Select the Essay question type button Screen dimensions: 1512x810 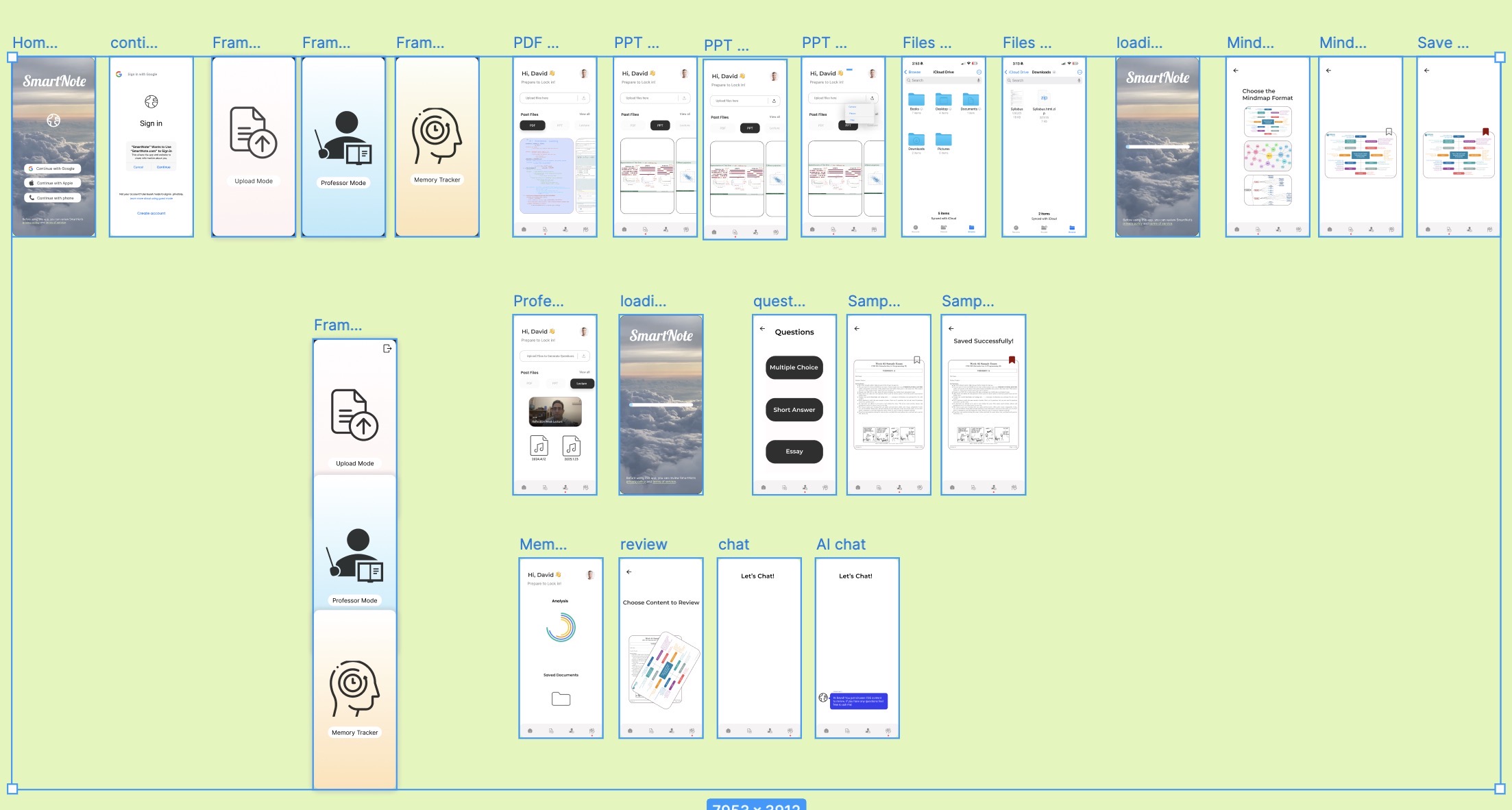pyautogui.click(x=794, y=452)
